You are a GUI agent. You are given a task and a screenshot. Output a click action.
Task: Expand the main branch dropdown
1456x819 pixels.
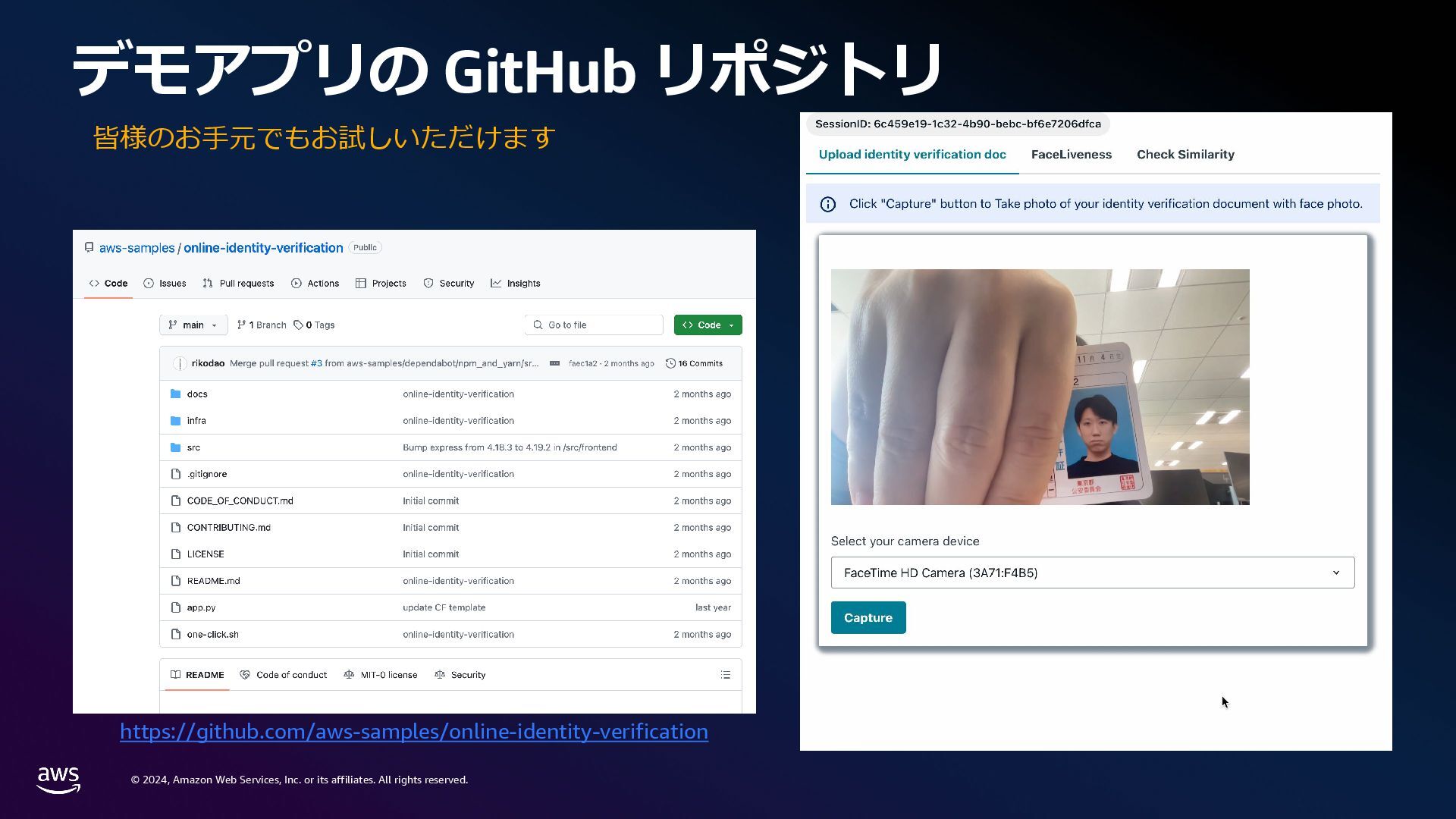193,325
